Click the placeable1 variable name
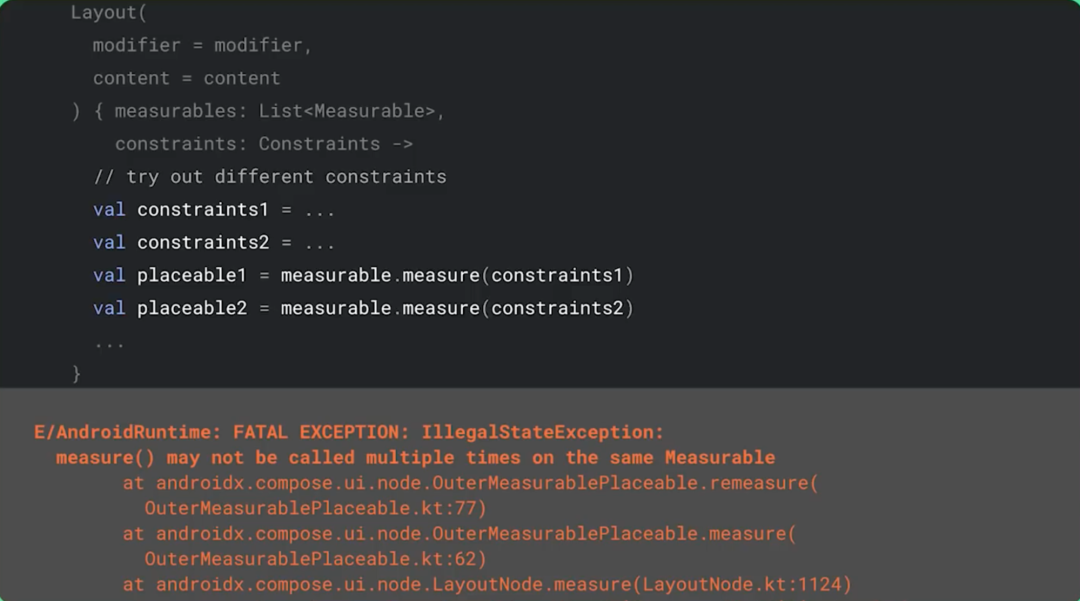The width and height of the screenshot is (1080, 601). [192, 275]
